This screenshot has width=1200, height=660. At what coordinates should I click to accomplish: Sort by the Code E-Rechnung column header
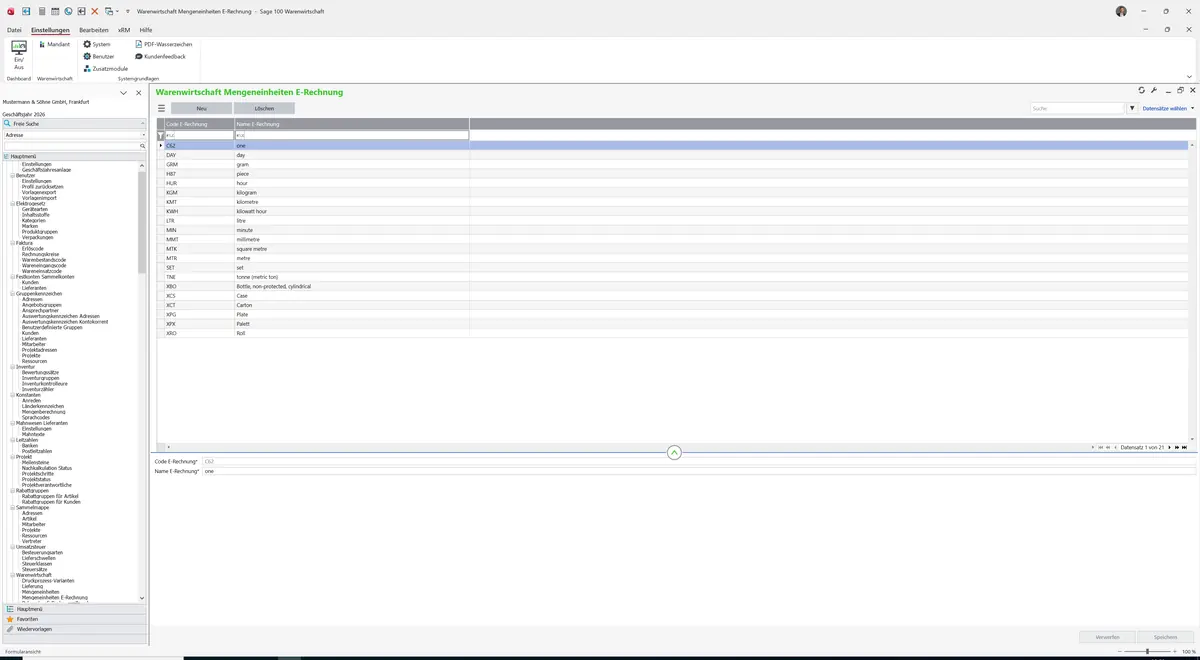(x=199, y=124)
